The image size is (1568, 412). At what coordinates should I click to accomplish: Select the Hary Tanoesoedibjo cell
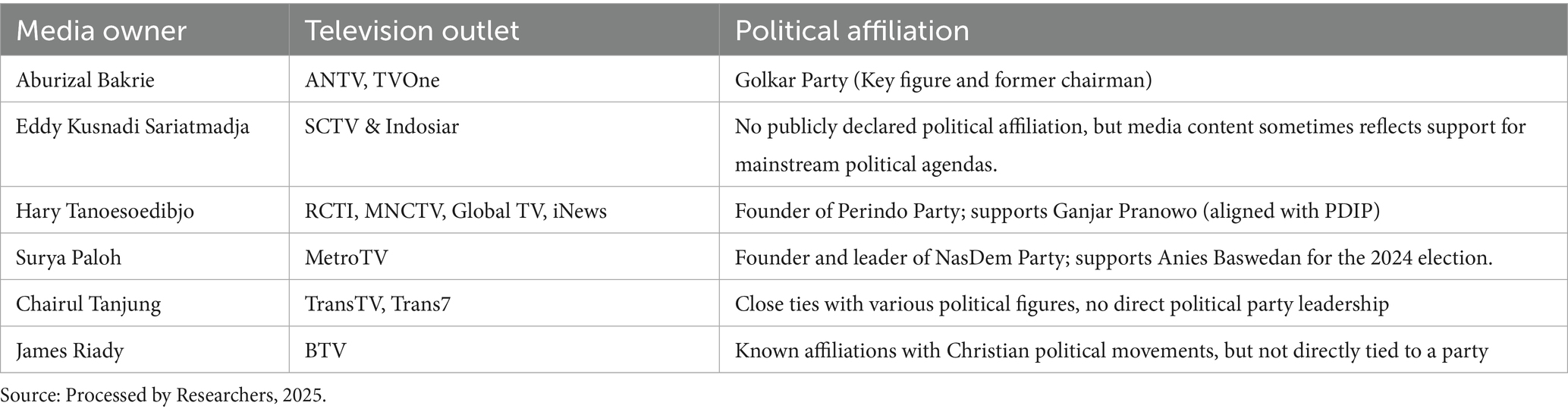(x=105, y=210)
